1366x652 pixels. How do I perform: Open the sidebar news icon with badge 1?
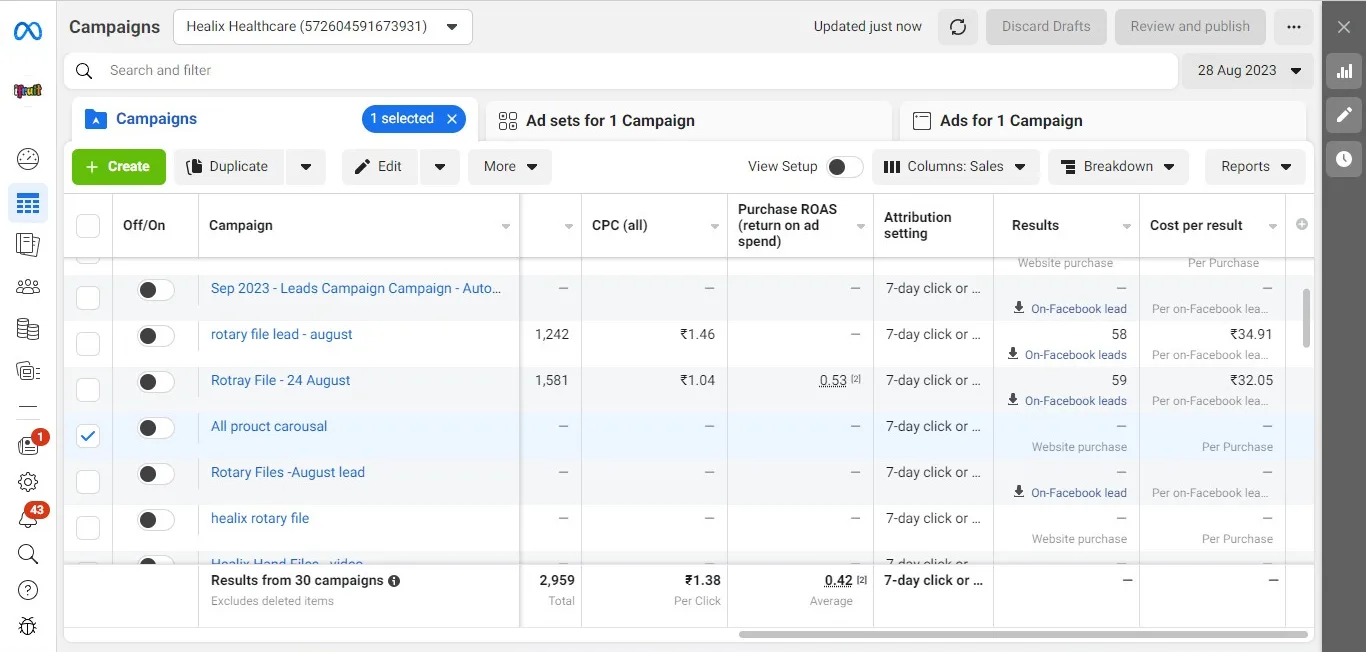point(28,446)
